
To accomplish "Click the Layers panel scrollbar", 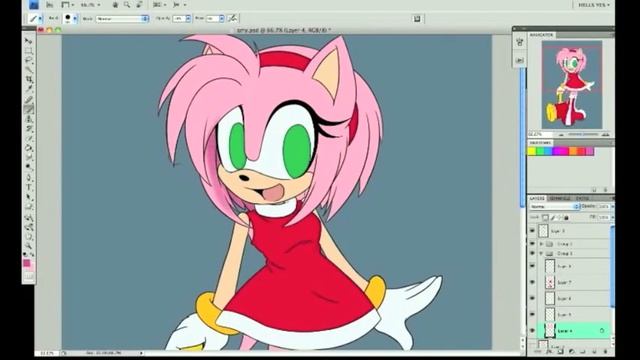I will (x=613, y=266).
